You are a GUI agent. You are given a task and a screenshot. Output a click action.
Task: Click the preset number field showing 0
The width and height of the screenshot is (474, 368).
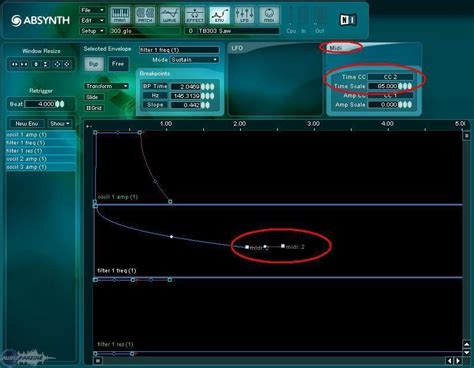(190, 31)
